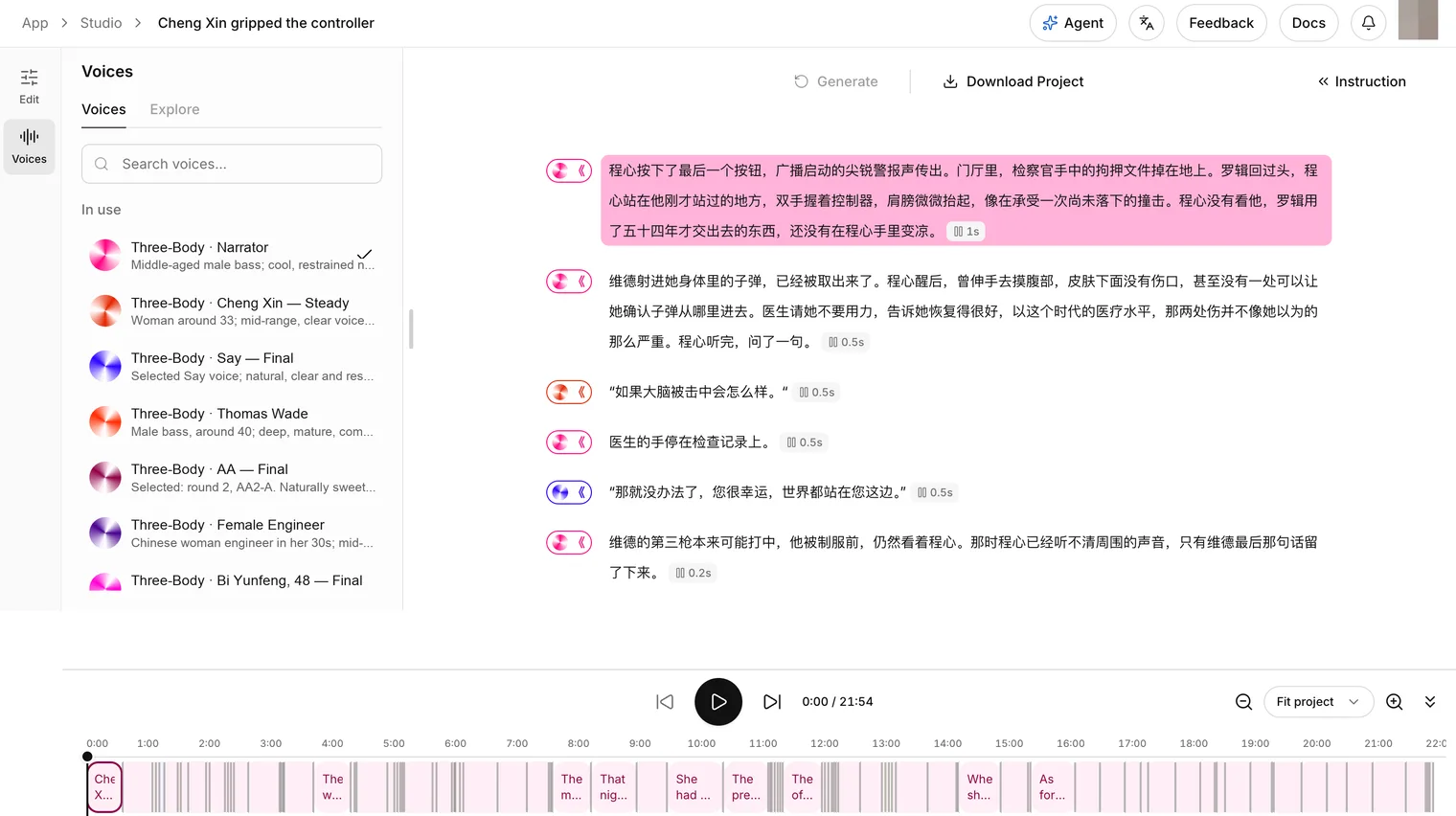Open the Voices panel in sidebar
Image resolution: width=1456 pixels, height=816 pixels.
point(30,147)
